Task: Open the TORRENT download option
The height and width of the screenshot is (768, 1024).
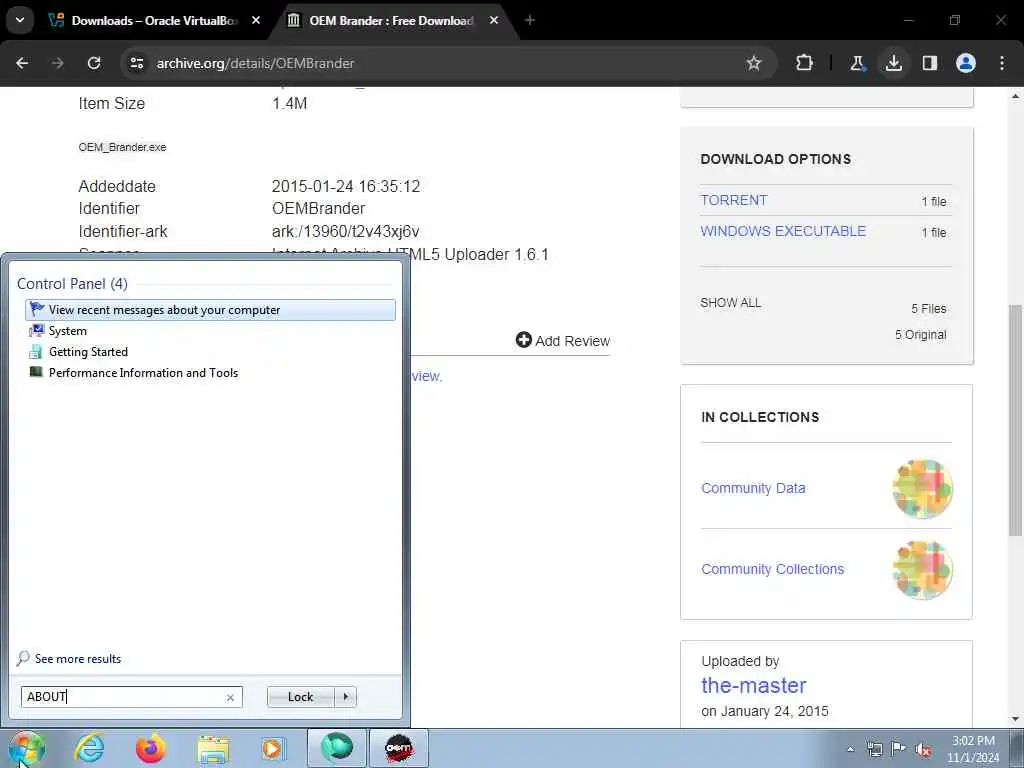Action: [x=733, y=200]
